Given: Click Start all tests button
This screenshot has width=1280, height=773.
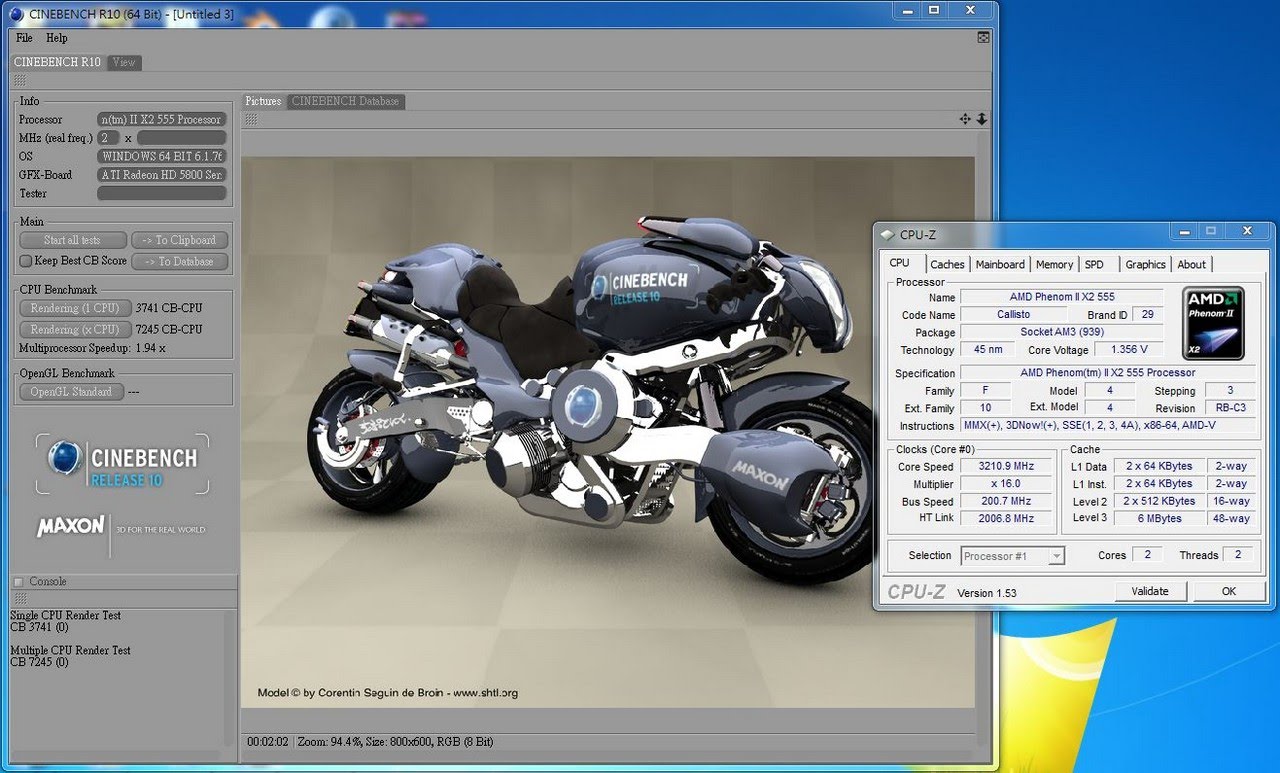Looking at the screenshot, I should click(73, 240).
